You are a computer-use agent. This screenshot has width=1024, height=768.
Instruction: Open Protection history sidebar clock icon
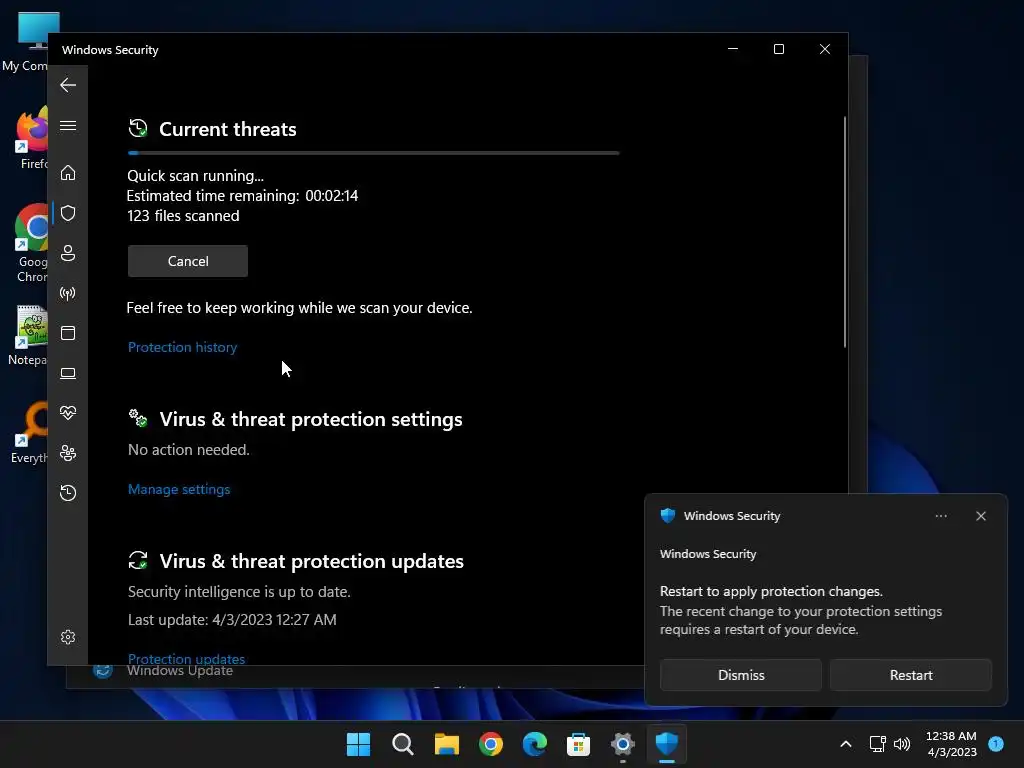[68, 492]
